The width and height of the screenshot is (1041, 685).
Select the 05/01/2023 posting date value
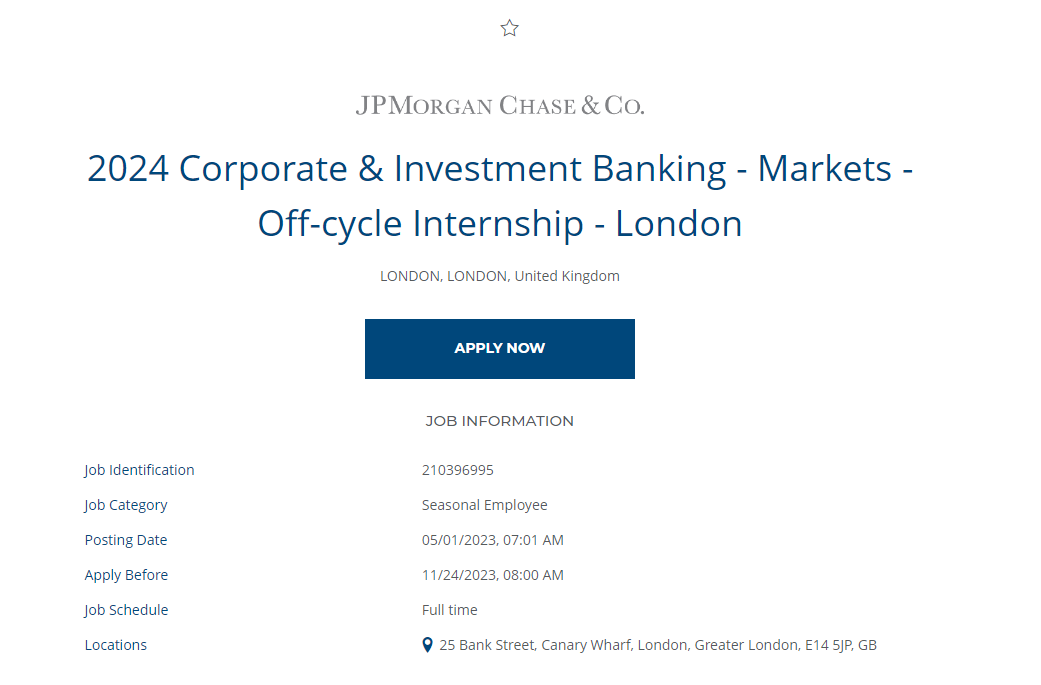click(x=493, y=540)
